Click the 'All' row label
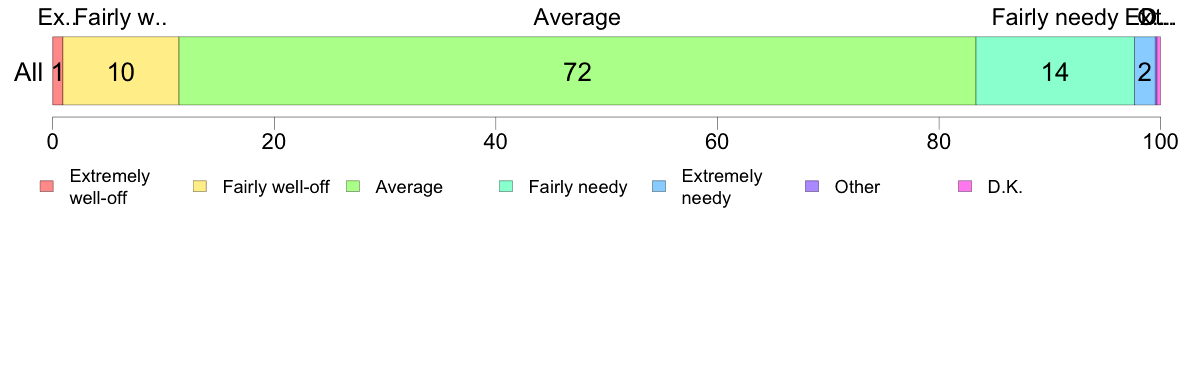Viewport: 1188px width, 368px height. 29,73
